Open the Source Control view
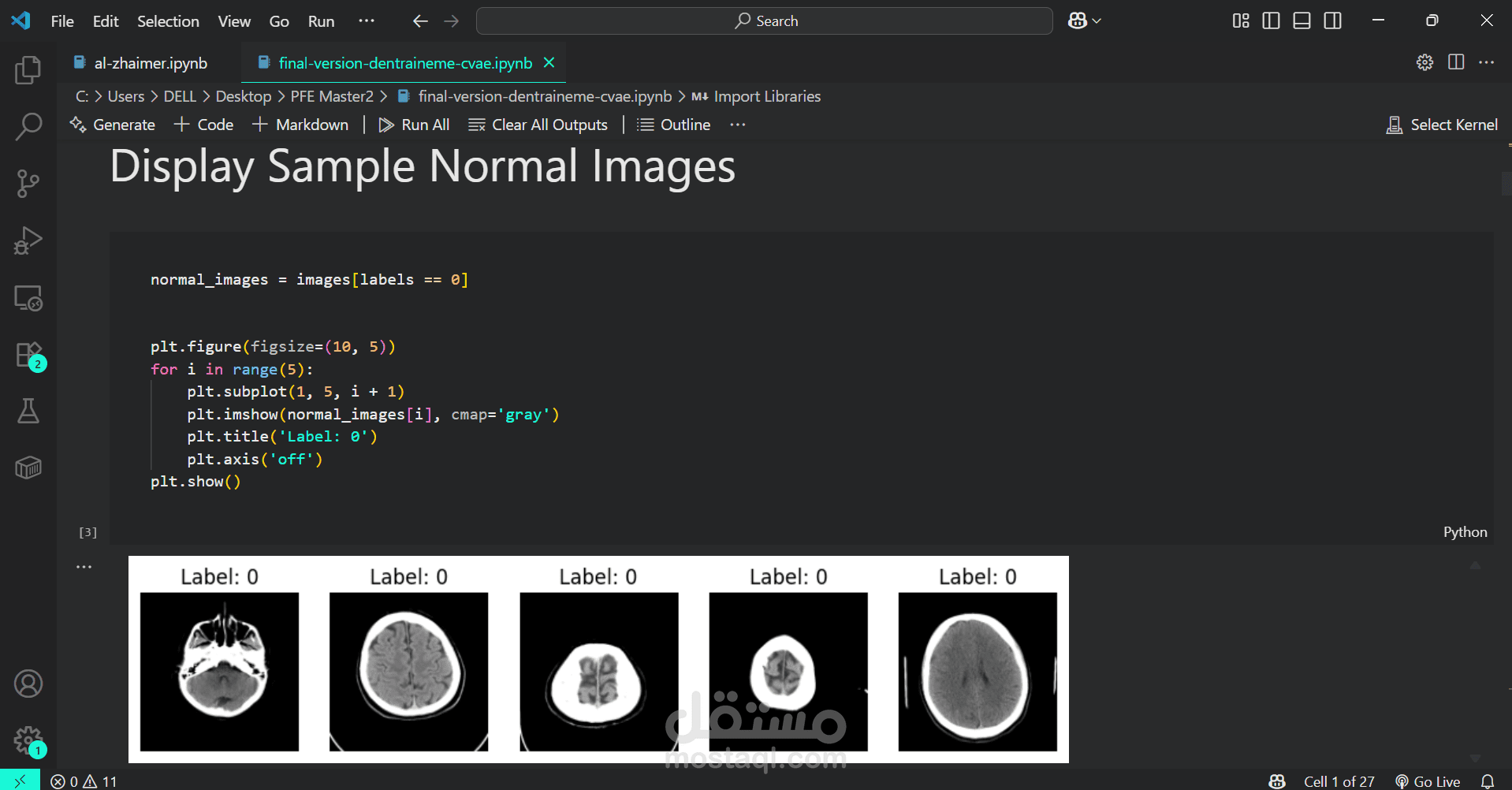This screenshot has height=790, width=1512. 28,184
